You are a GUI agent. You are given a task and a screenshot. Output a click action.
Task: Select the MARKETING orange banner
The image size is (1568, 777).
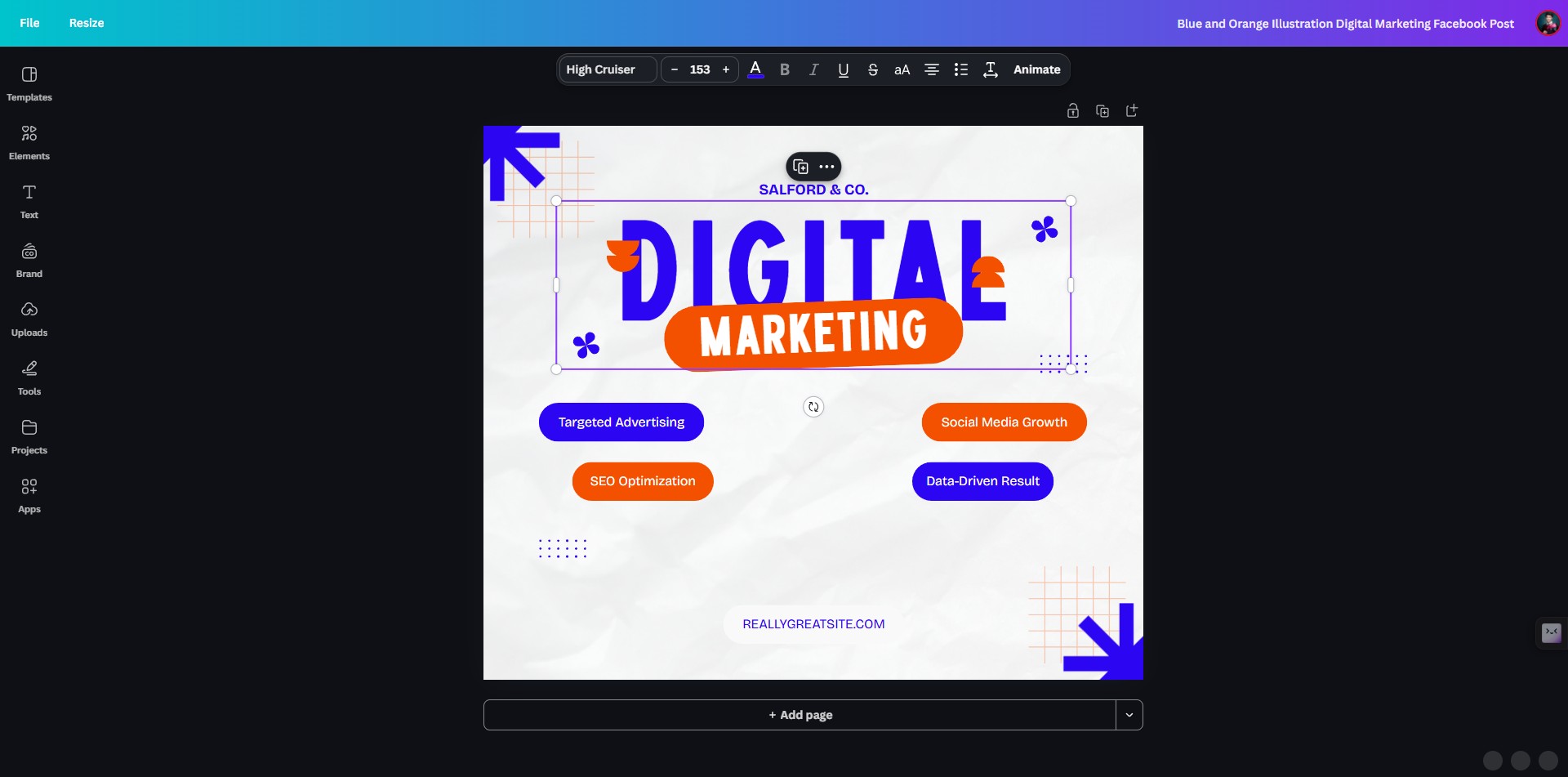(x=813, y=334)
